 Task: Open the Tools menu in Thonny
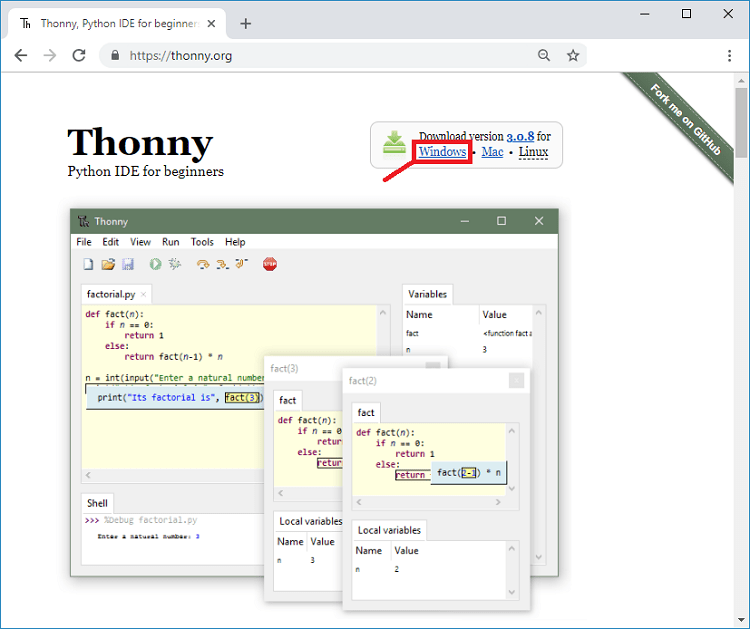point(202,242)
